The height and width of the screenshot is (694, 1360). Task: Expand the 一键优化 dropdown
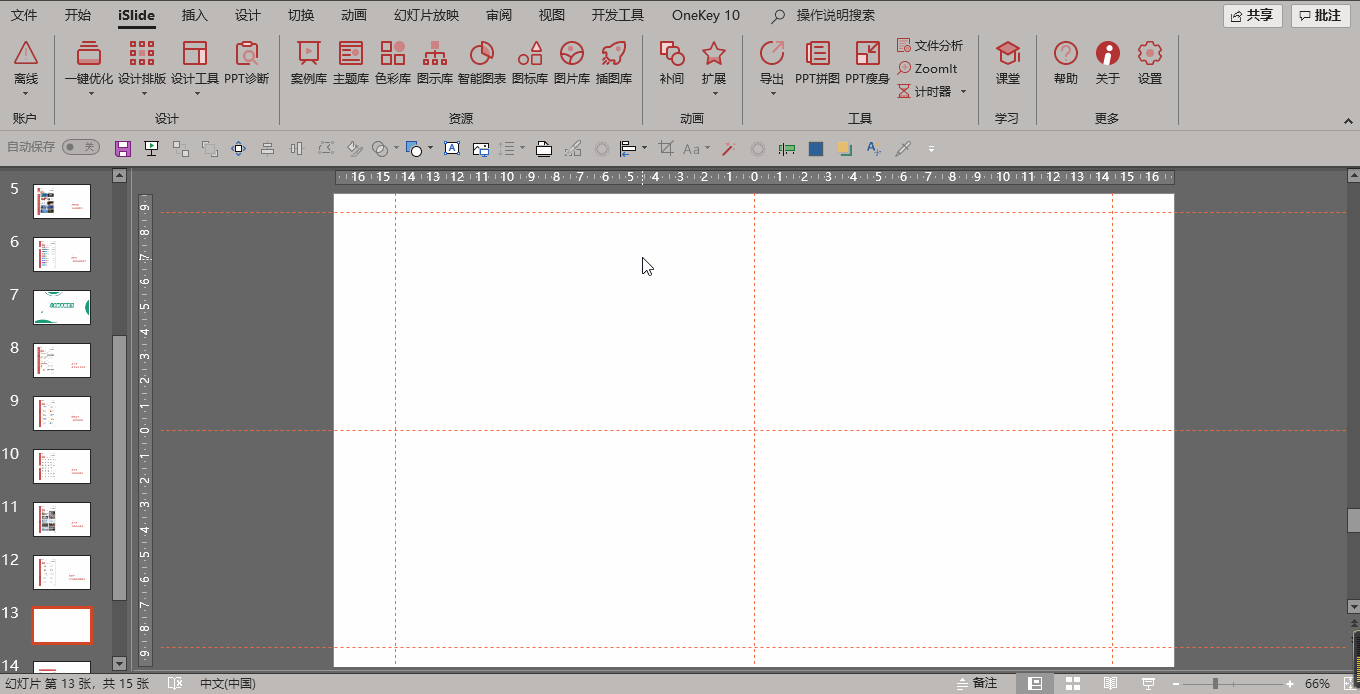pyautogui.click(x=89, y=94)
